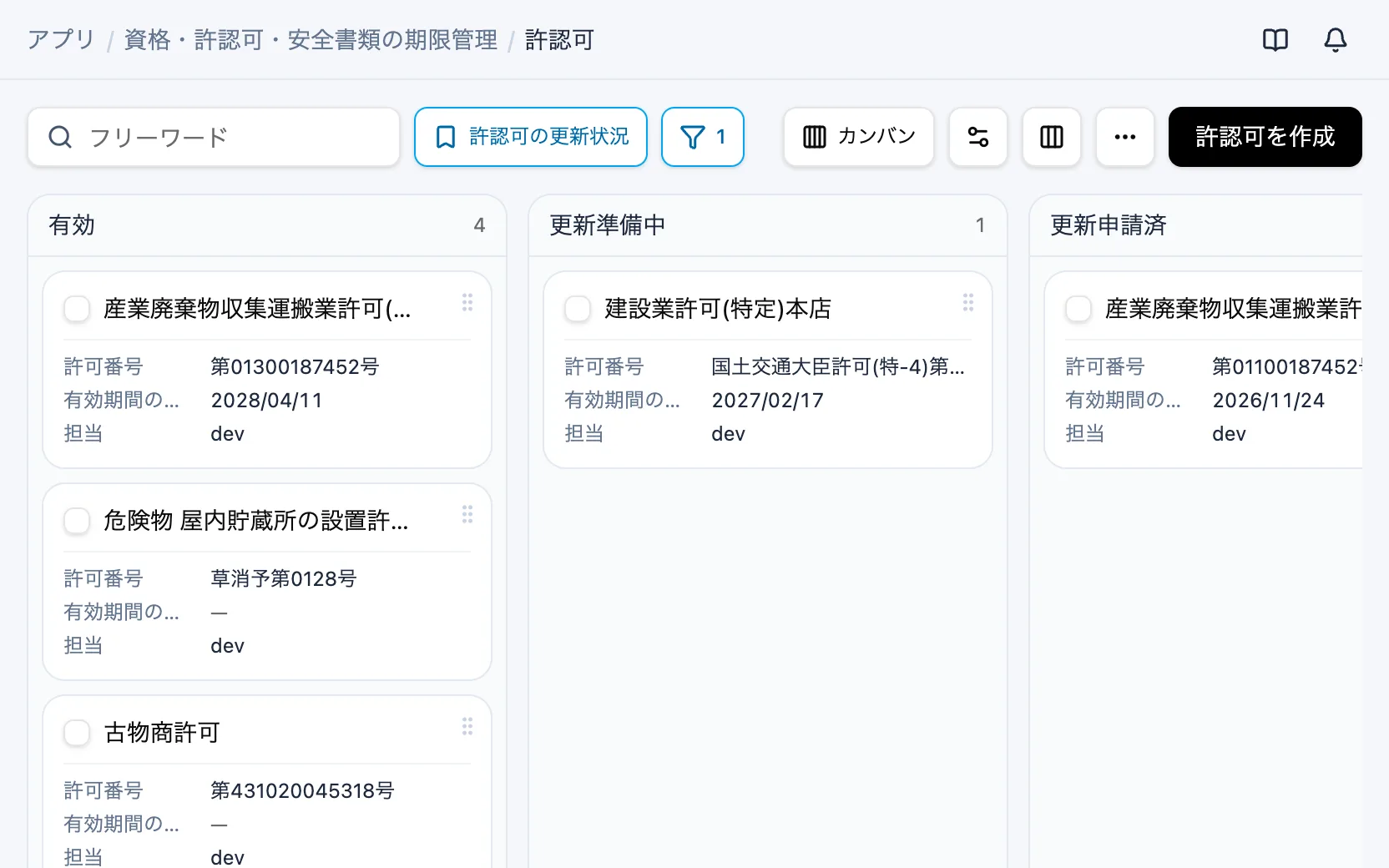
Task: Select checkbox for 第01100187452 permit card
Action: [1078, 309]
